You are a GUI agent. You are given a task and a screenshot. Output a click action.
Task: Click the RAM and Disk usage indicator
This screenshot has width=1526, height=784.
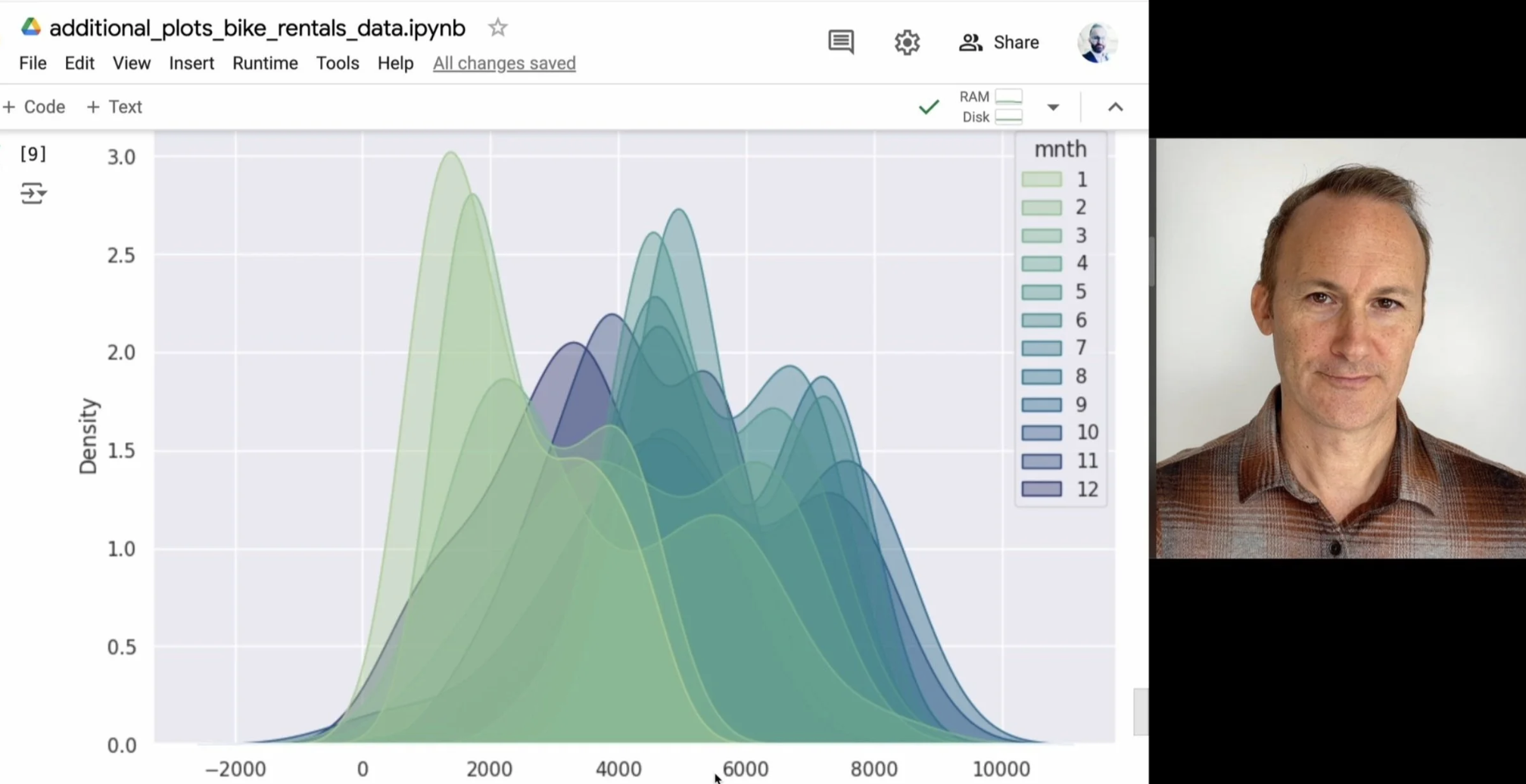[x=992, y=107]
